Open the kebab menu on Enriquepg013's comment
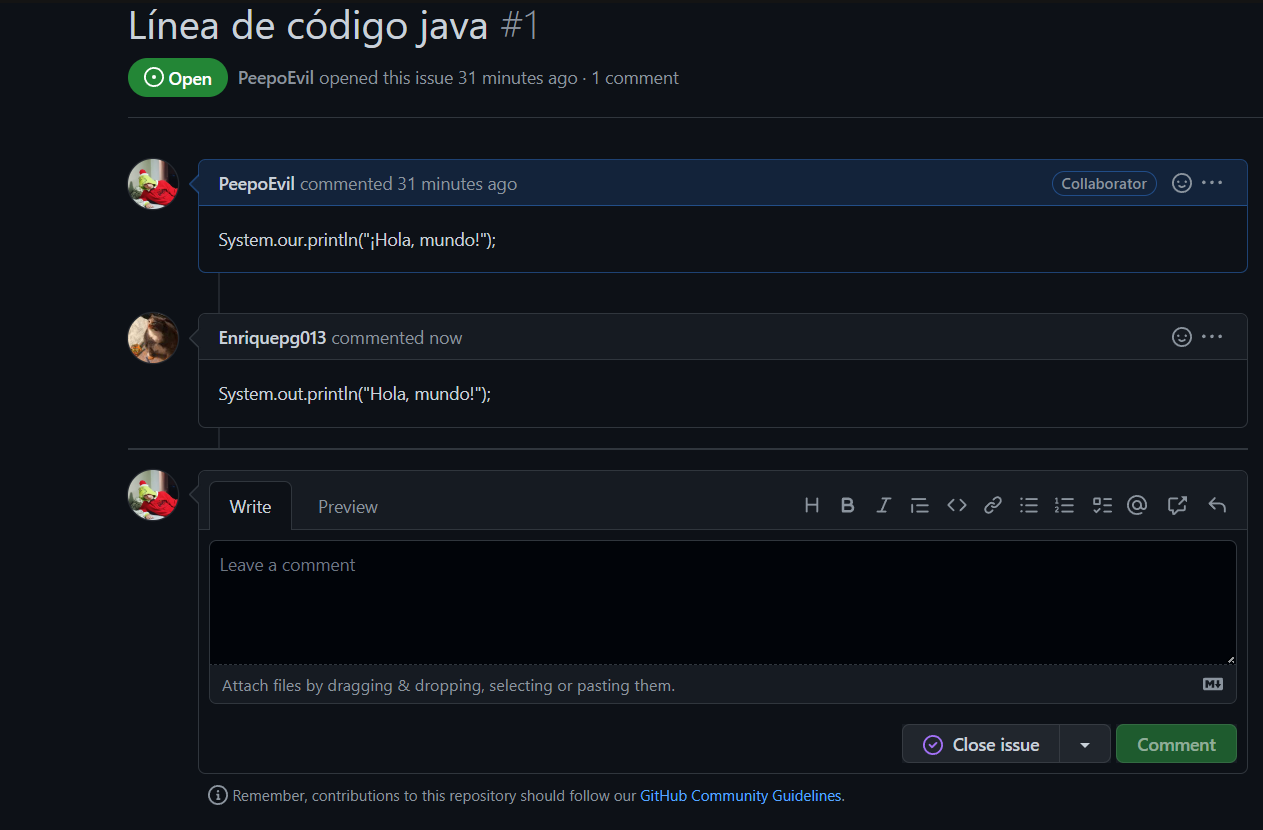The height and width of the screenshot is (830, 1263). pyautogui.click(x=1212, y=337)
